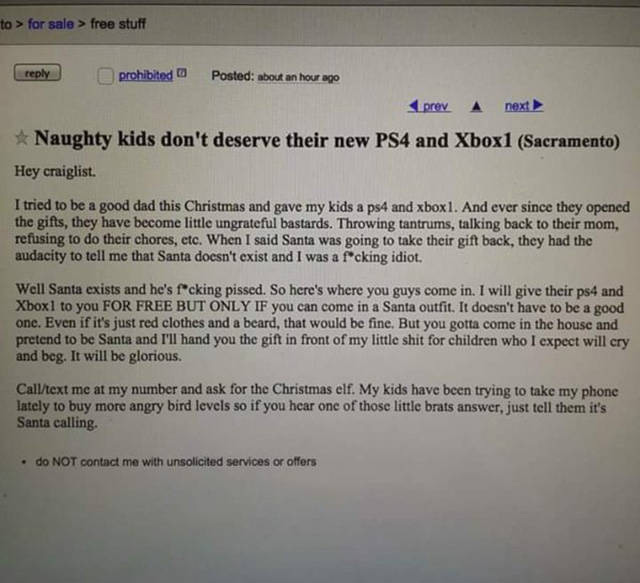
Task: Click the 'do NOT contact me' notice line
Action: click(176, 462)
